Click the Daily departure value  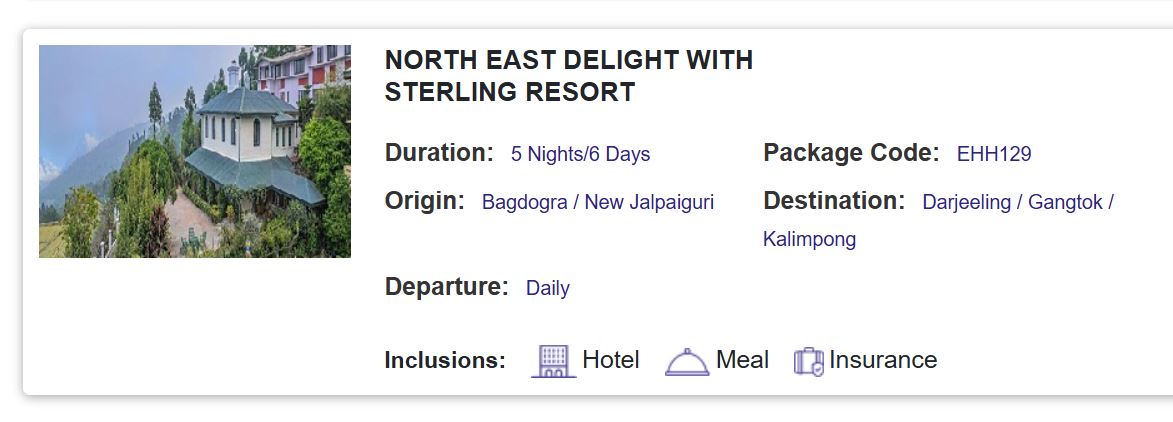coord(548,288)
